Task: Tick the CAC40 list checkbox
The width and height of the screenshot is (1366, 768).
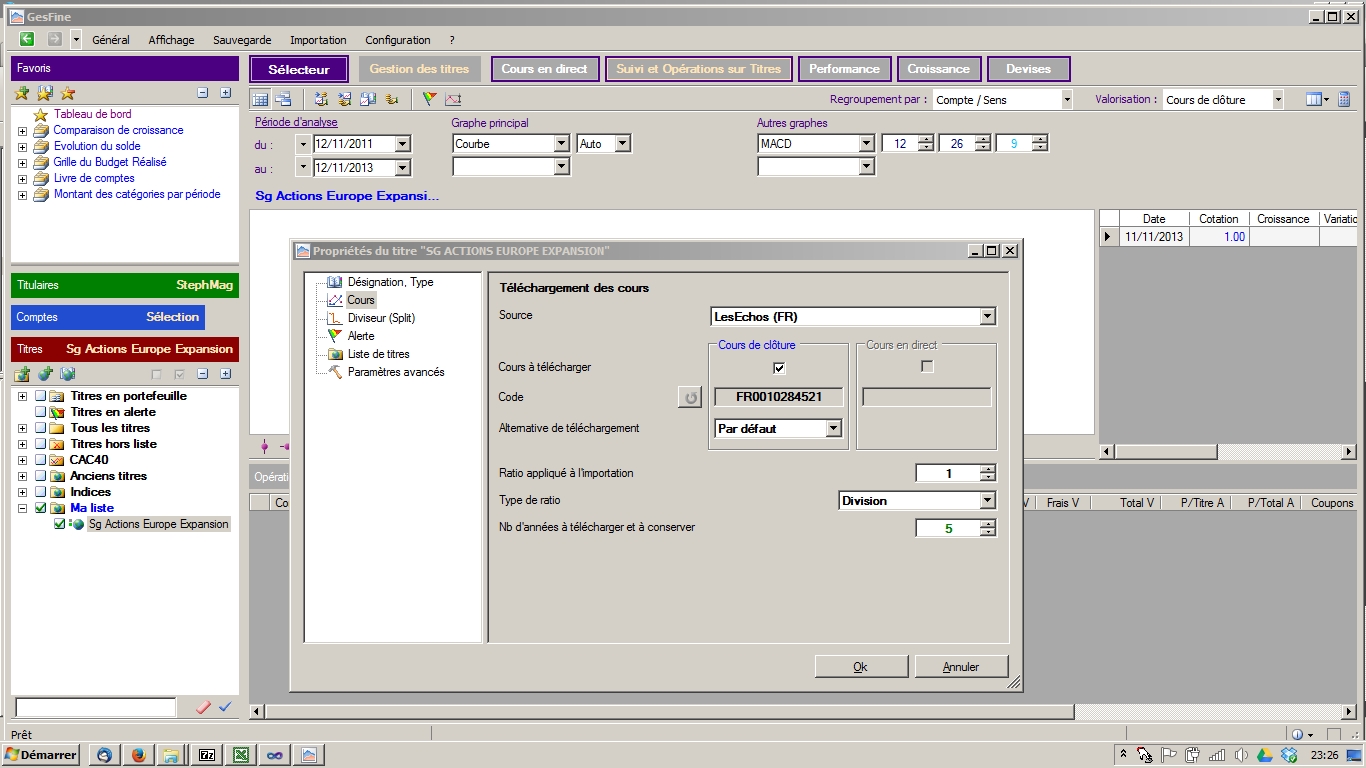Action: [41, 460]
